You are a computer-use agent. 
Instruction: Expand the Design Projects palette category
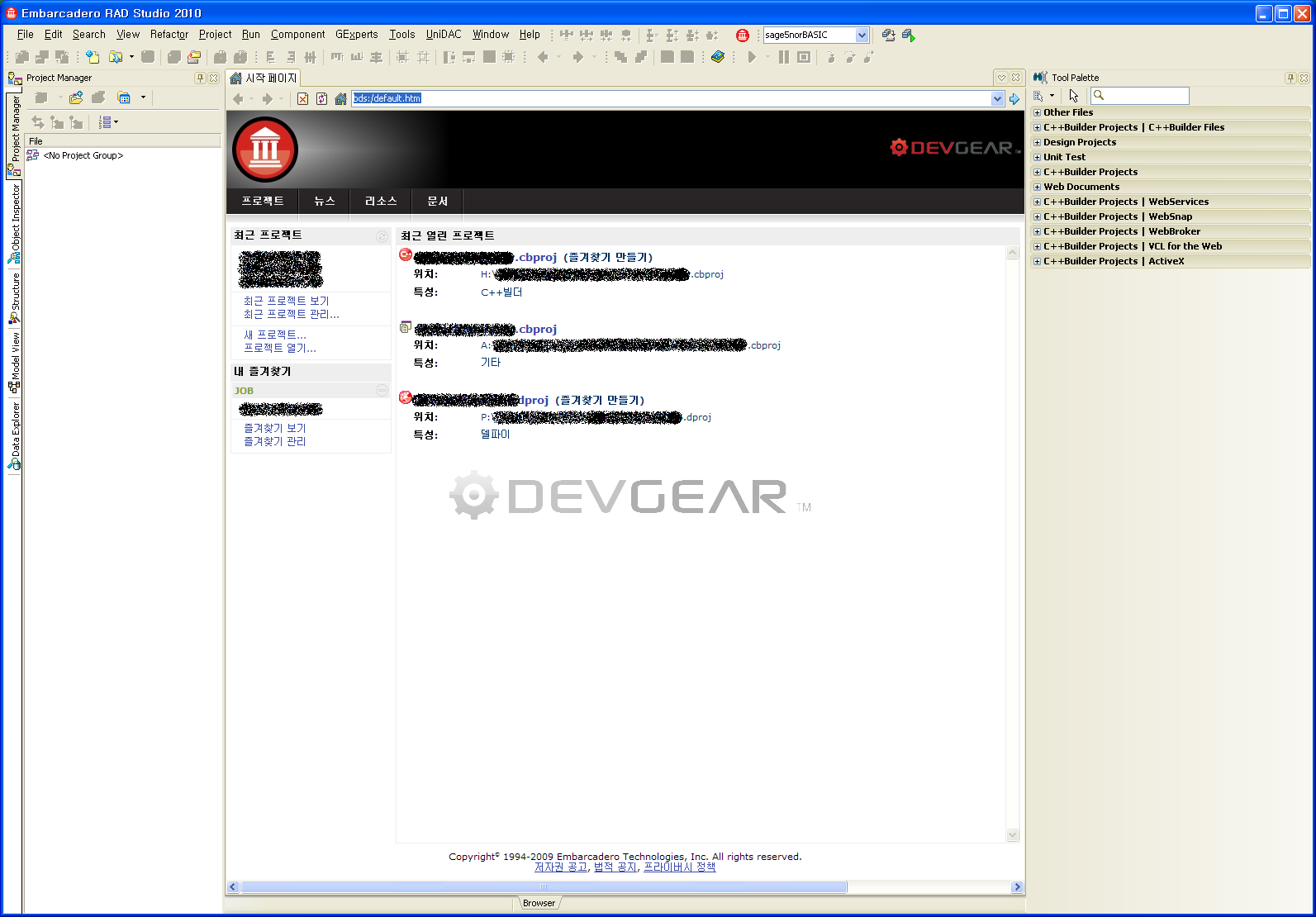pos(1038,142)
